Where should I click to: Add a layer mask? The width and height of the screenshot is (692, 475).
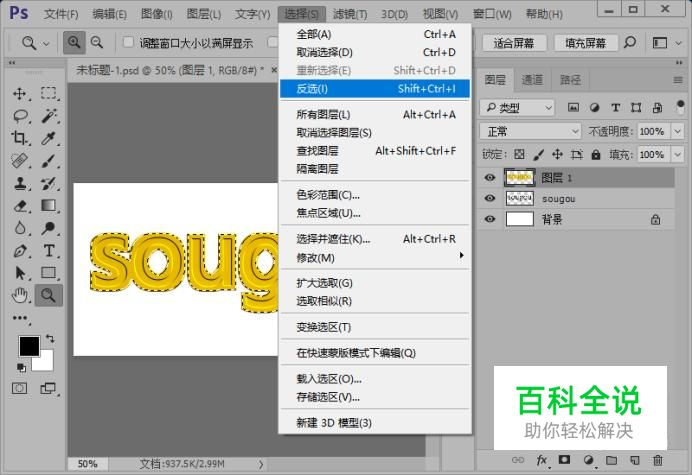[564, 460]
